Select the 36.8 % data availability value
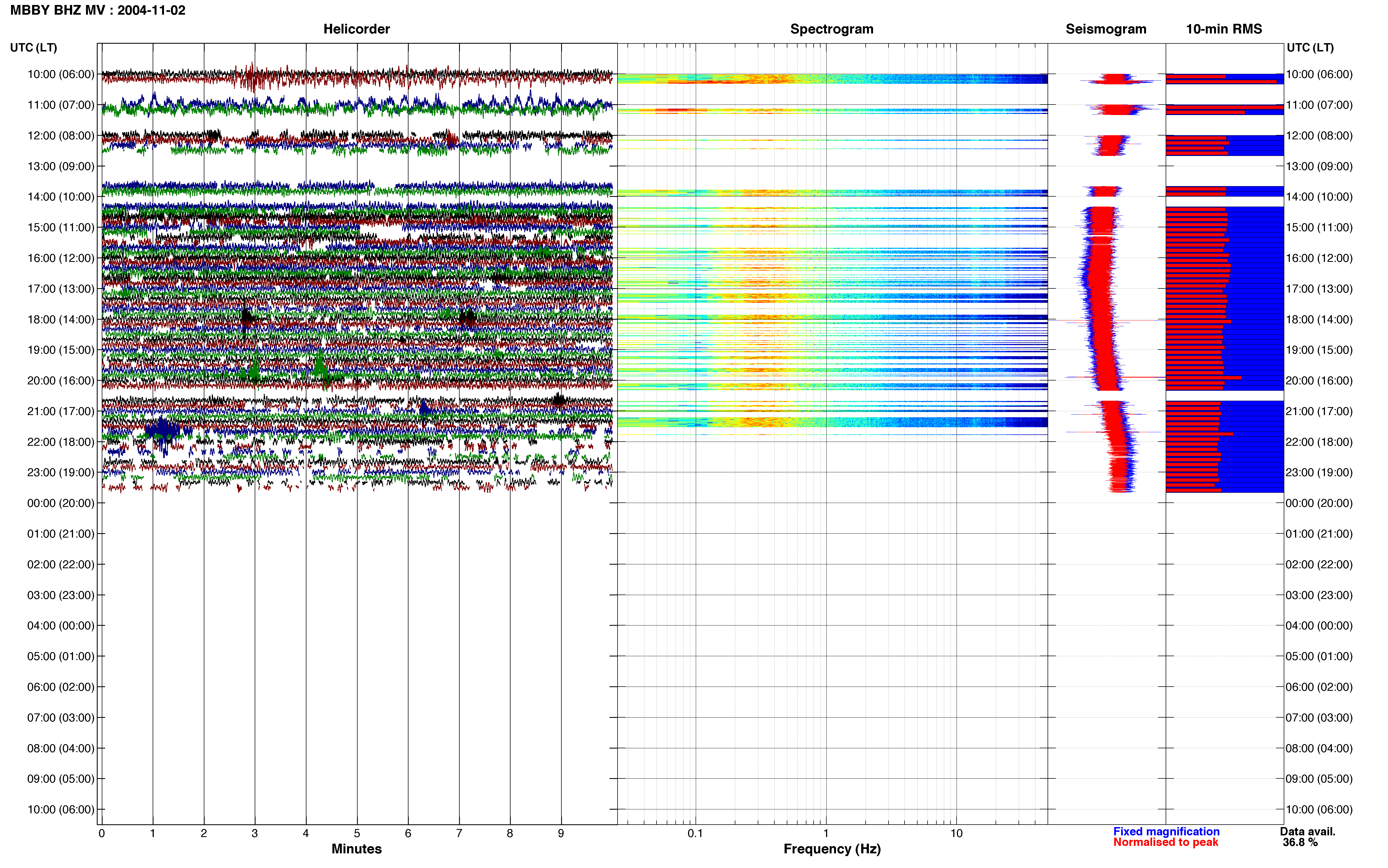The width and height of the screenshot is (1388, 868). click(1300, 842)
